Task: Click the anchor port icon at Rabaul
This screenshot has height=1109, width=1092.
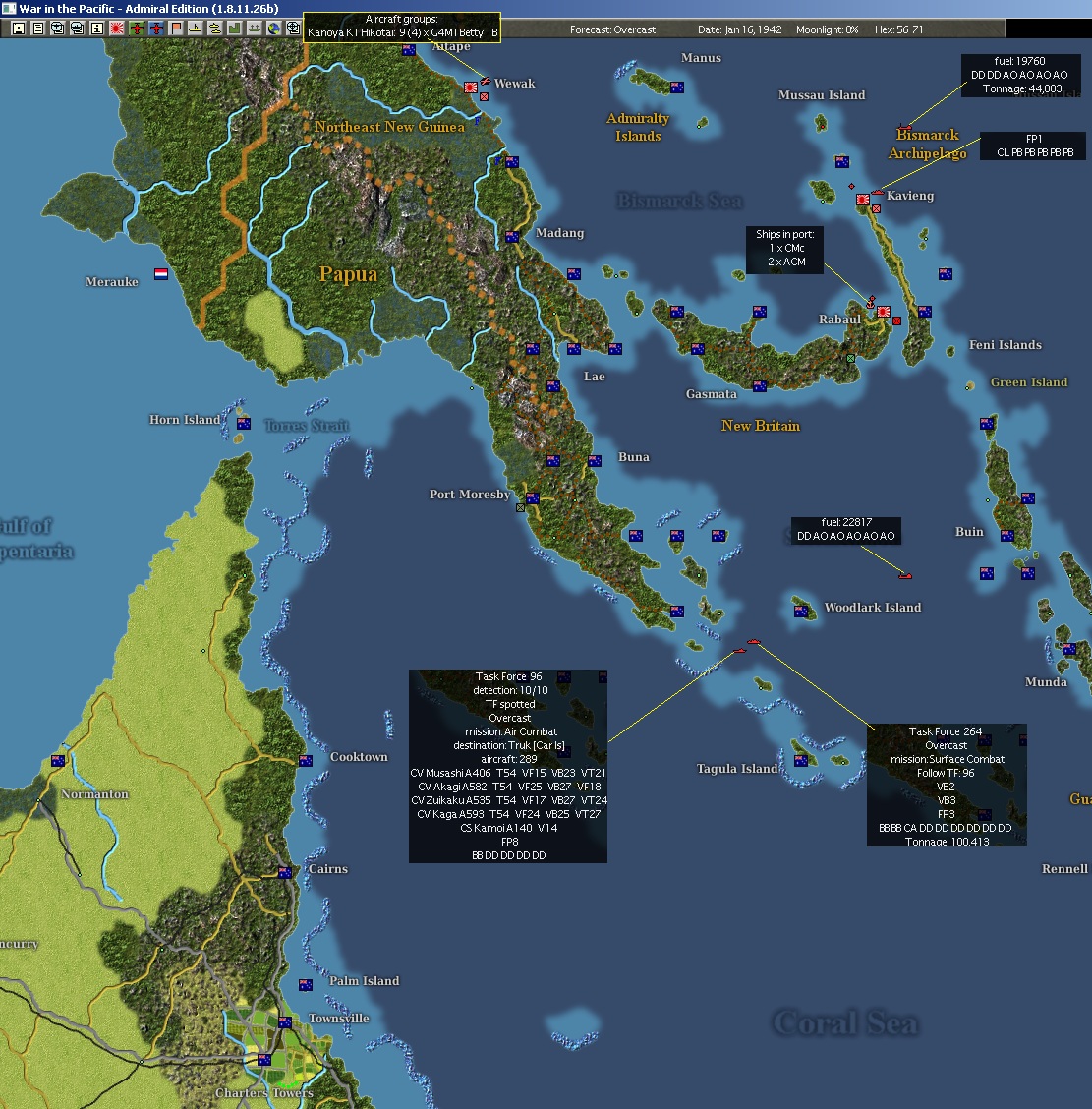Action: [871, 302]
